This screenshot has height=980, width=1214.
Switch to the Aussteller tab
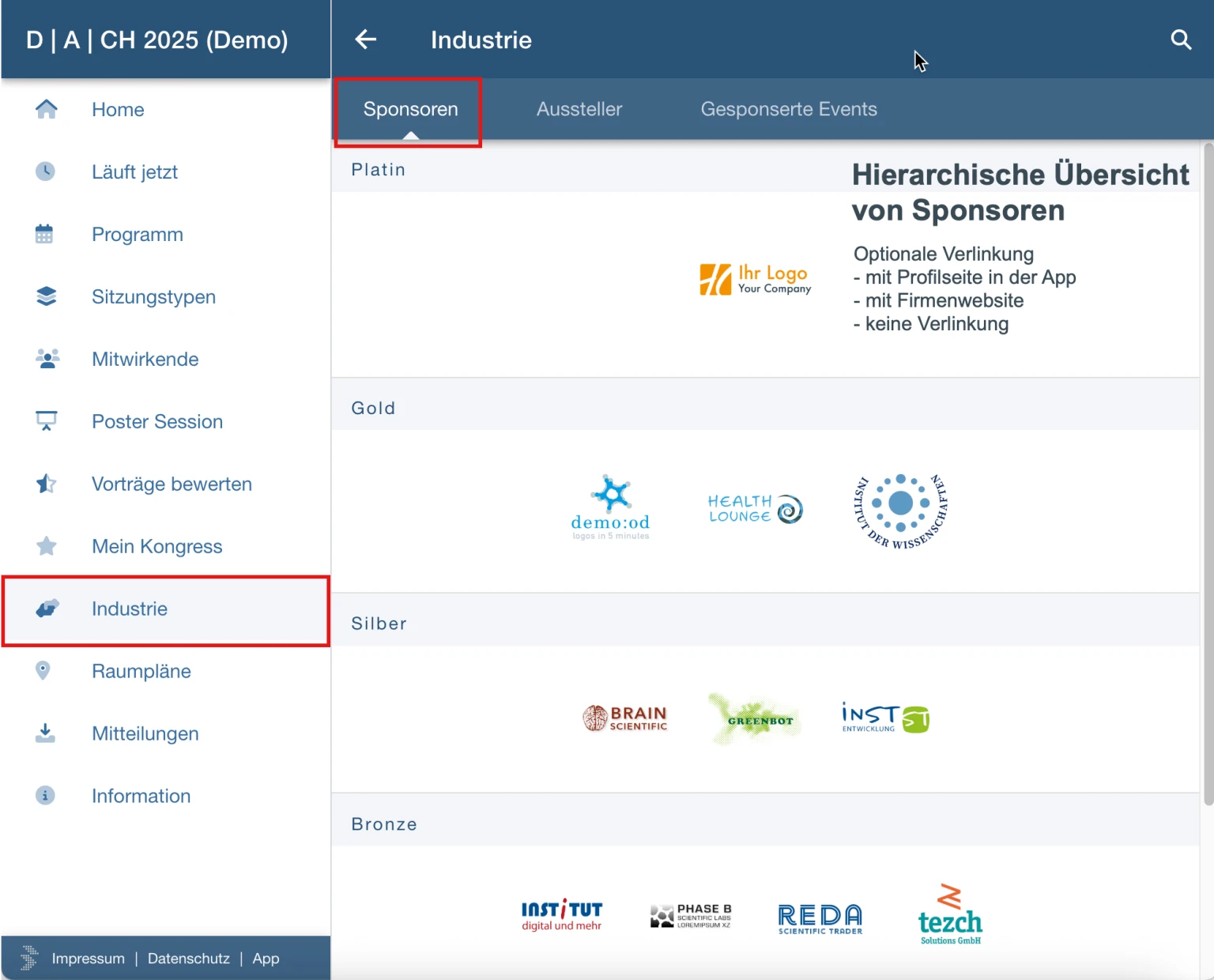(x=579, y=109)
